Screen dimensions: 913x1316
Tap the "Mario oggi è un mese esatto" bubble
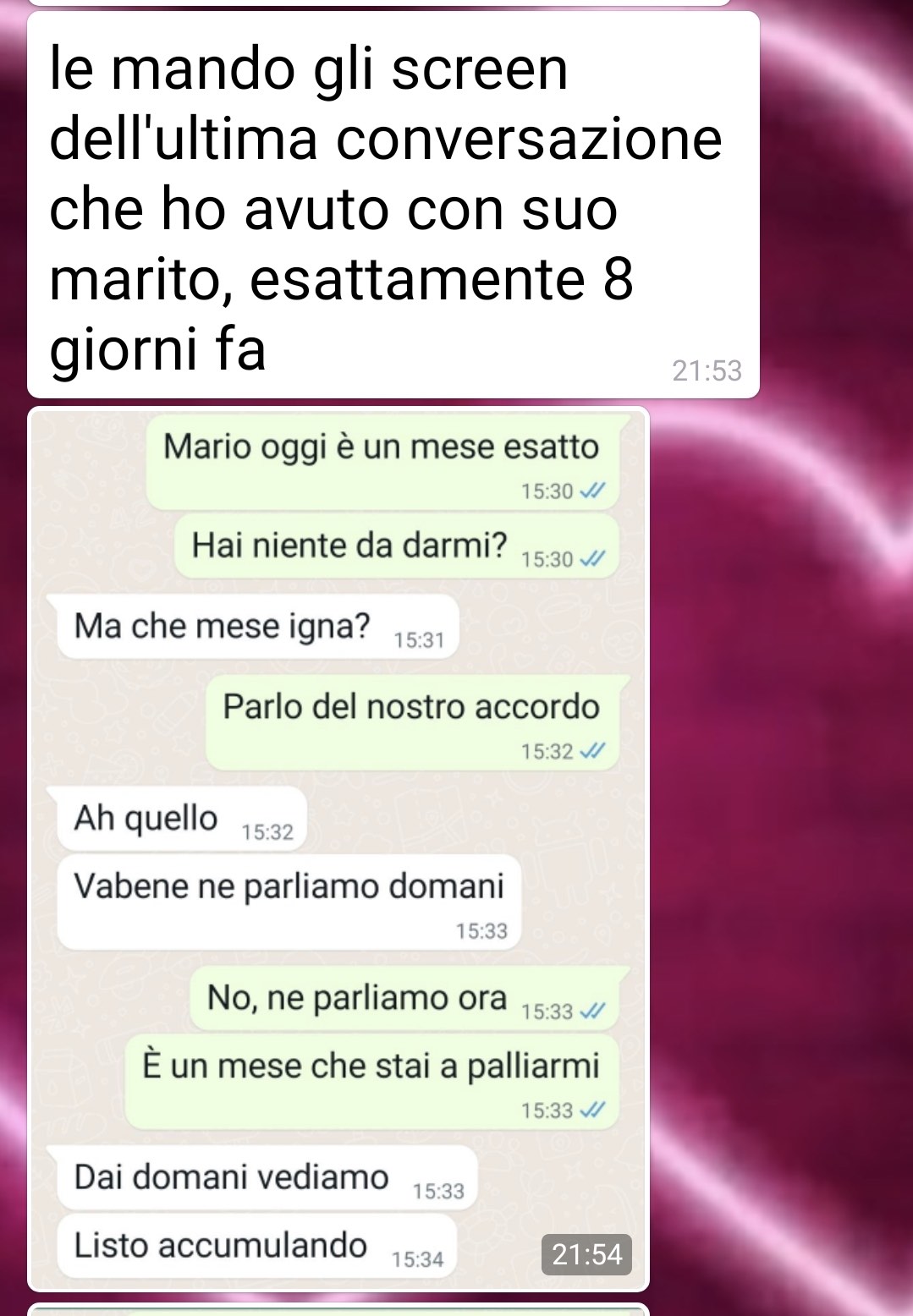[382, 462]
